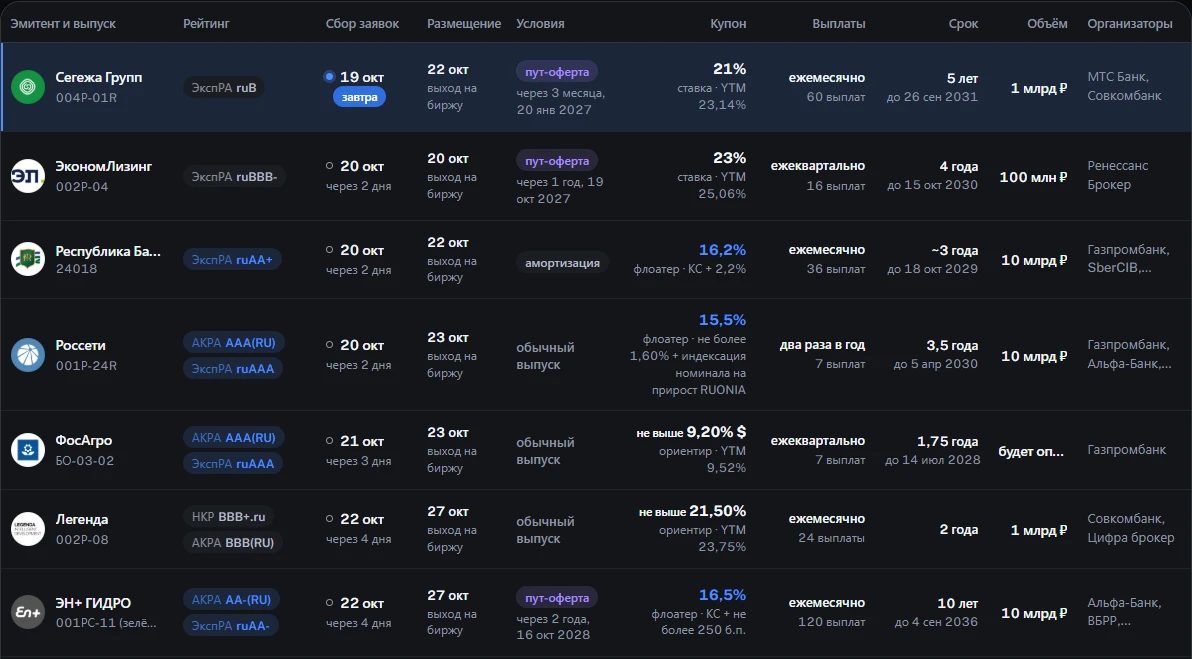Click the Сбор заявок column header

pos(362,24)
